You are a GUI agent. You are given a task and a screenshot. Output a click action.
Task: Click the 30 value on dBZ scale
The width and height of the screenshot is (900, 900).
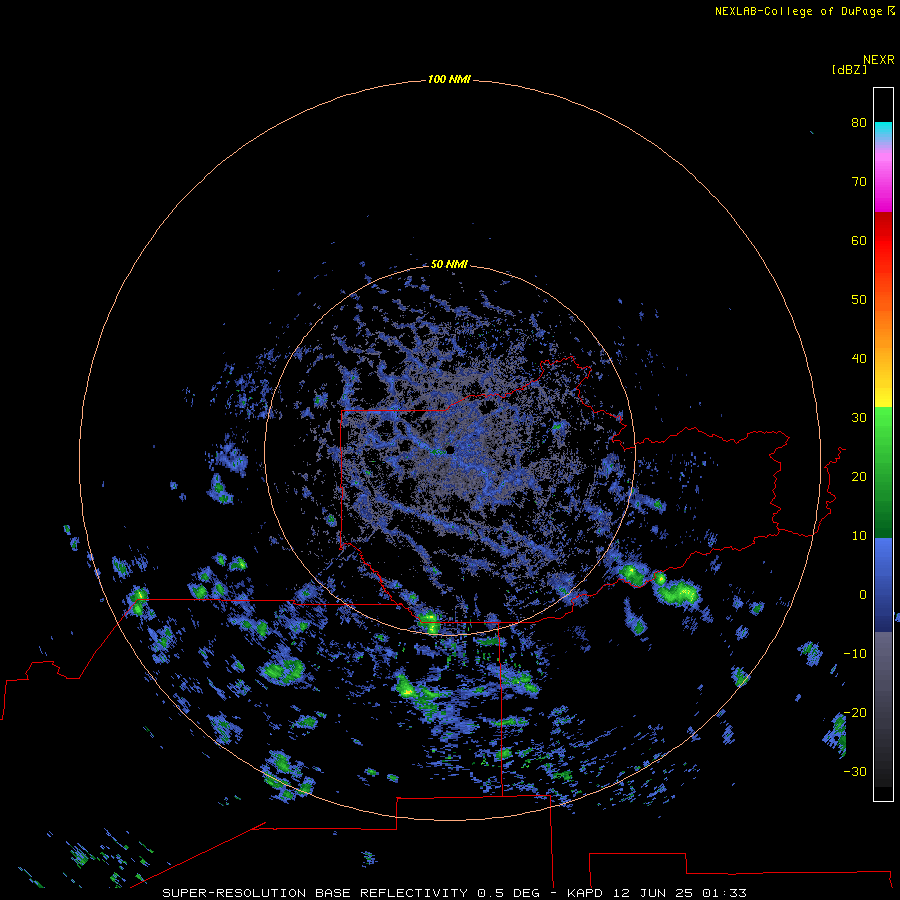click(x=859, y=417)
